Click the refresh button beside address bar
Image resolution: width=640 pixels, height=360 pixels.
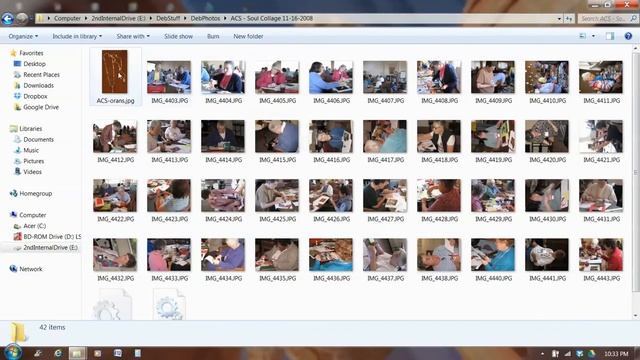click(x=569, y=19)
